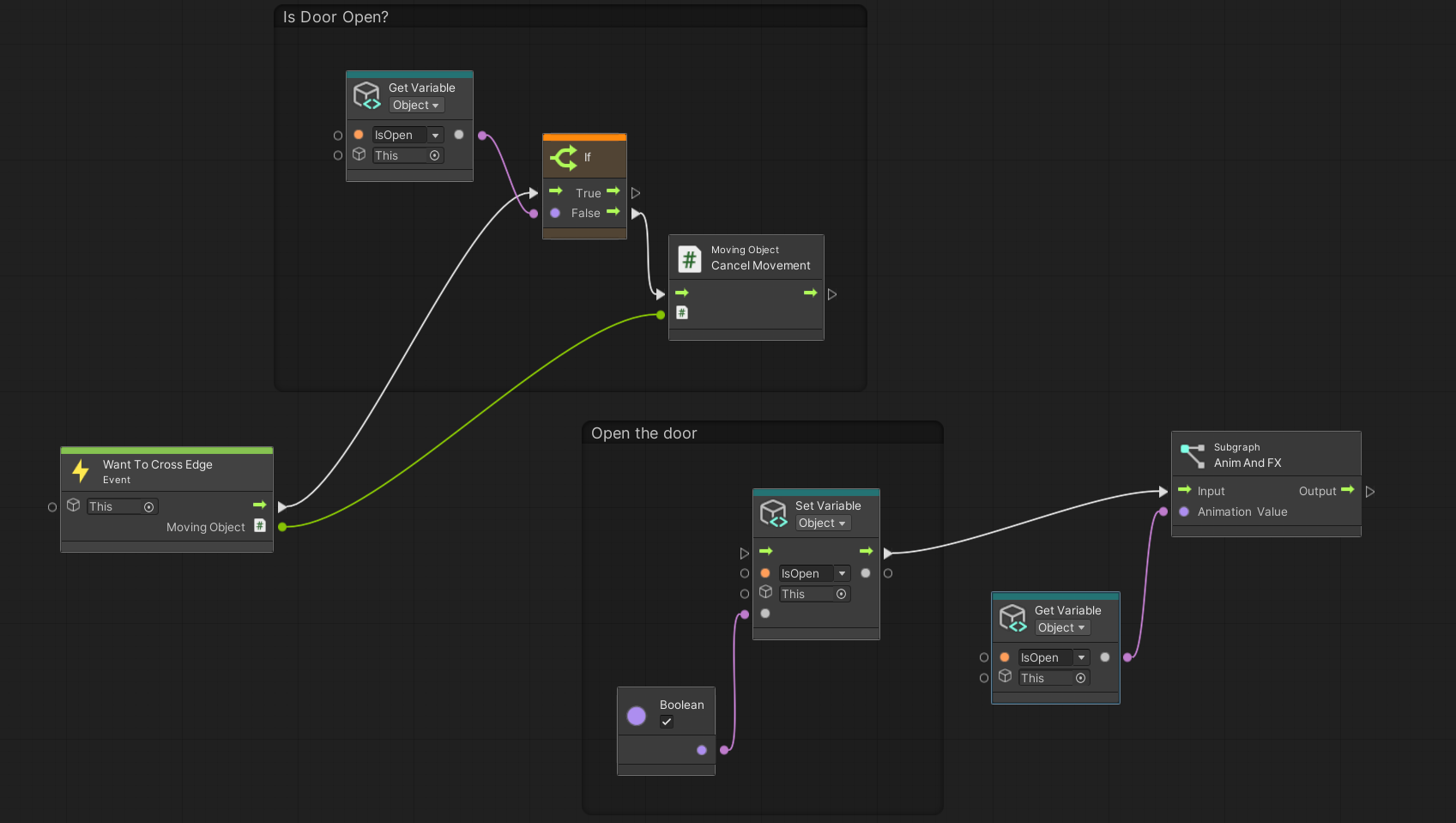Click the cube icon on Set Variable node
This screenshot has width=1456, height=823.
[x=773, y=513]
